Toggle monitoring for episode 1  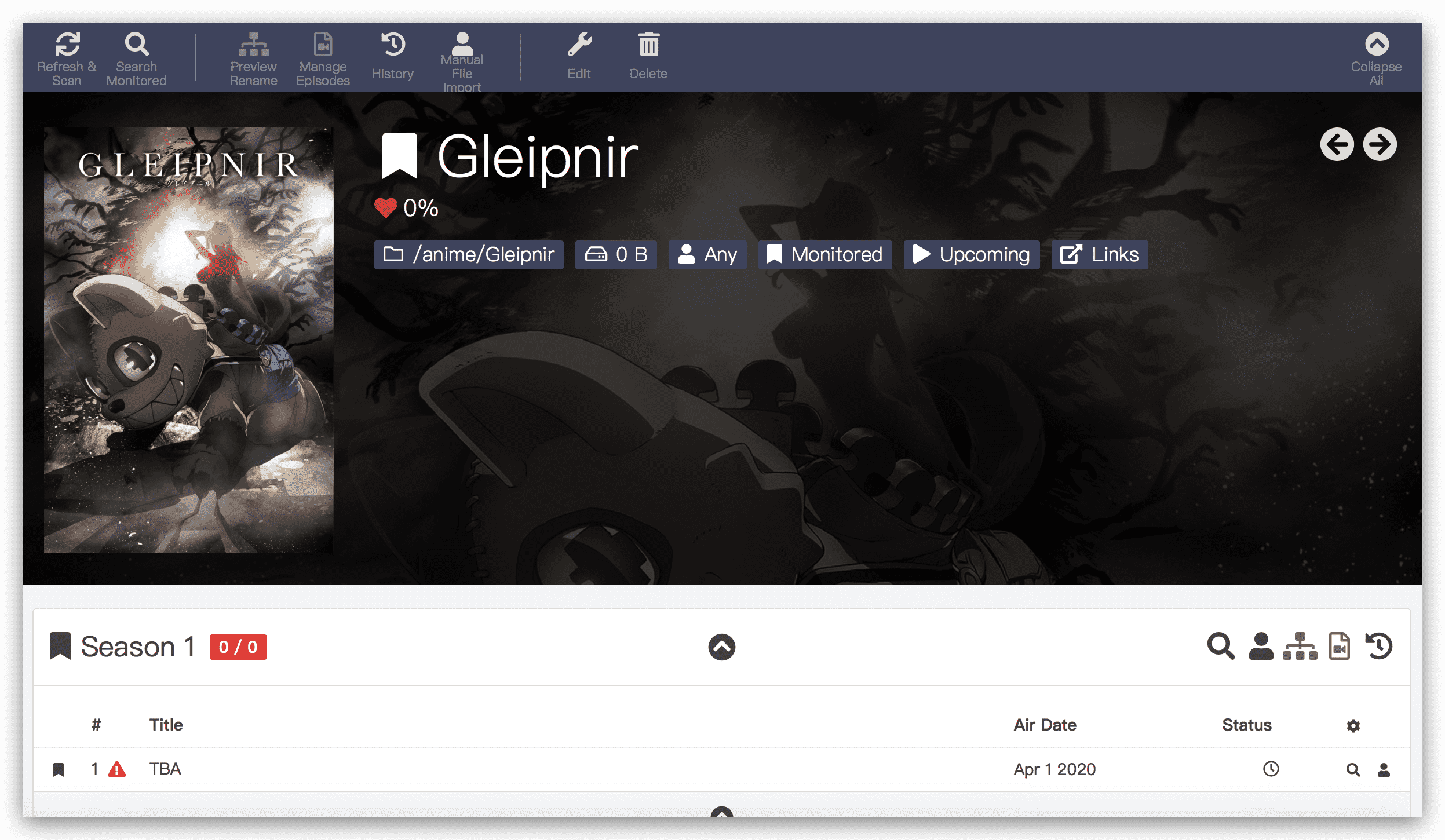click(x=59, y=769)
